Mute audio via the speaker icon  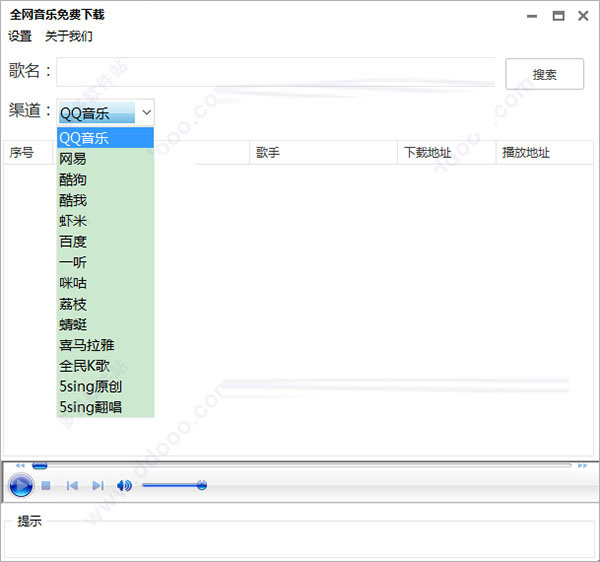[124, 485]
